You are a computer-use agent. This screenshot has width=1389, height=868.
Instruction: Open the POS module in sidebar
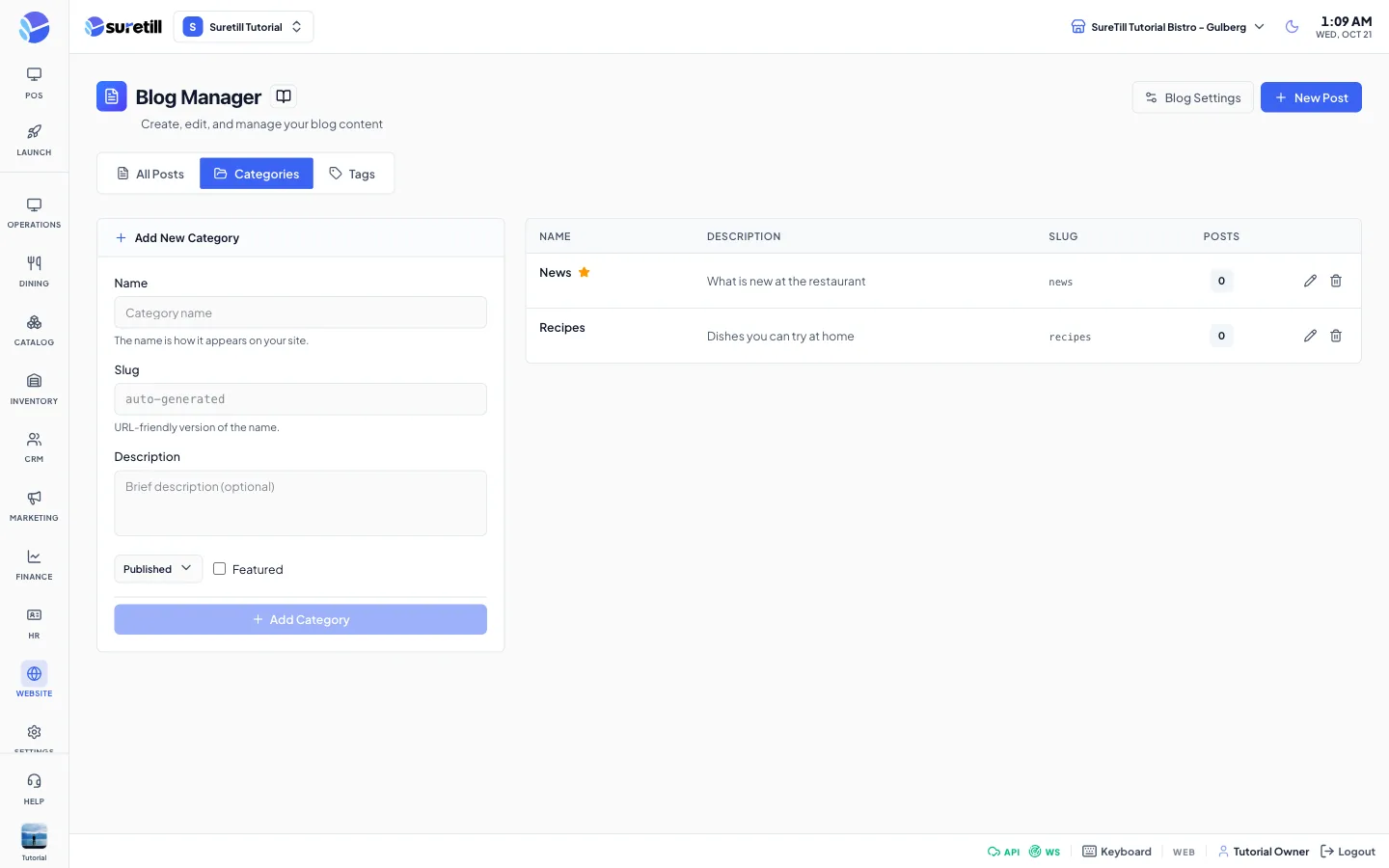tap(34, 83)
